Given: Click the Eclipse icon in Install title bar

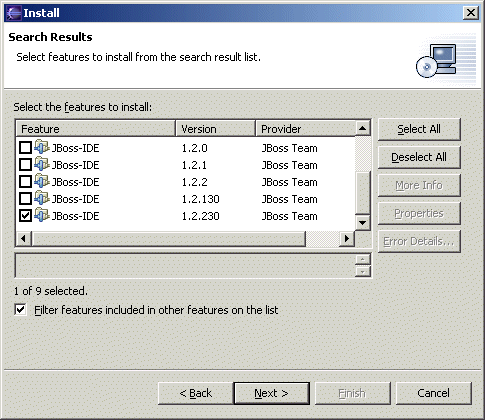Looking at the screenshot, I should pos(14,13).
